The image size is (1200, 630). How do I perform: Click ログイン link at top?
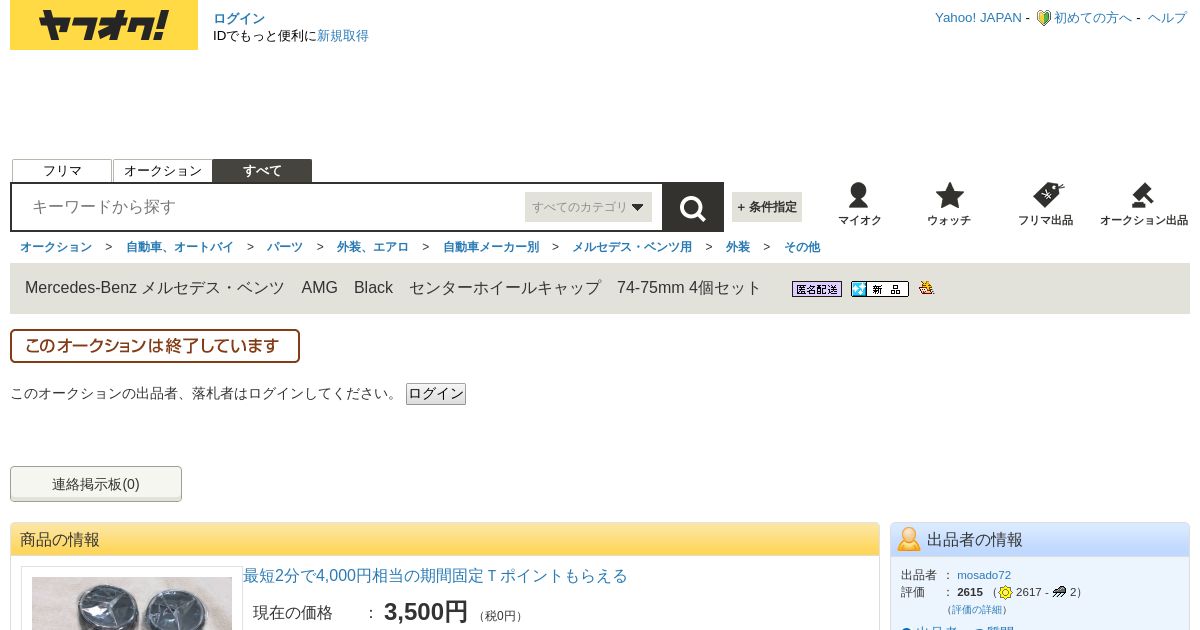point(239,18)
